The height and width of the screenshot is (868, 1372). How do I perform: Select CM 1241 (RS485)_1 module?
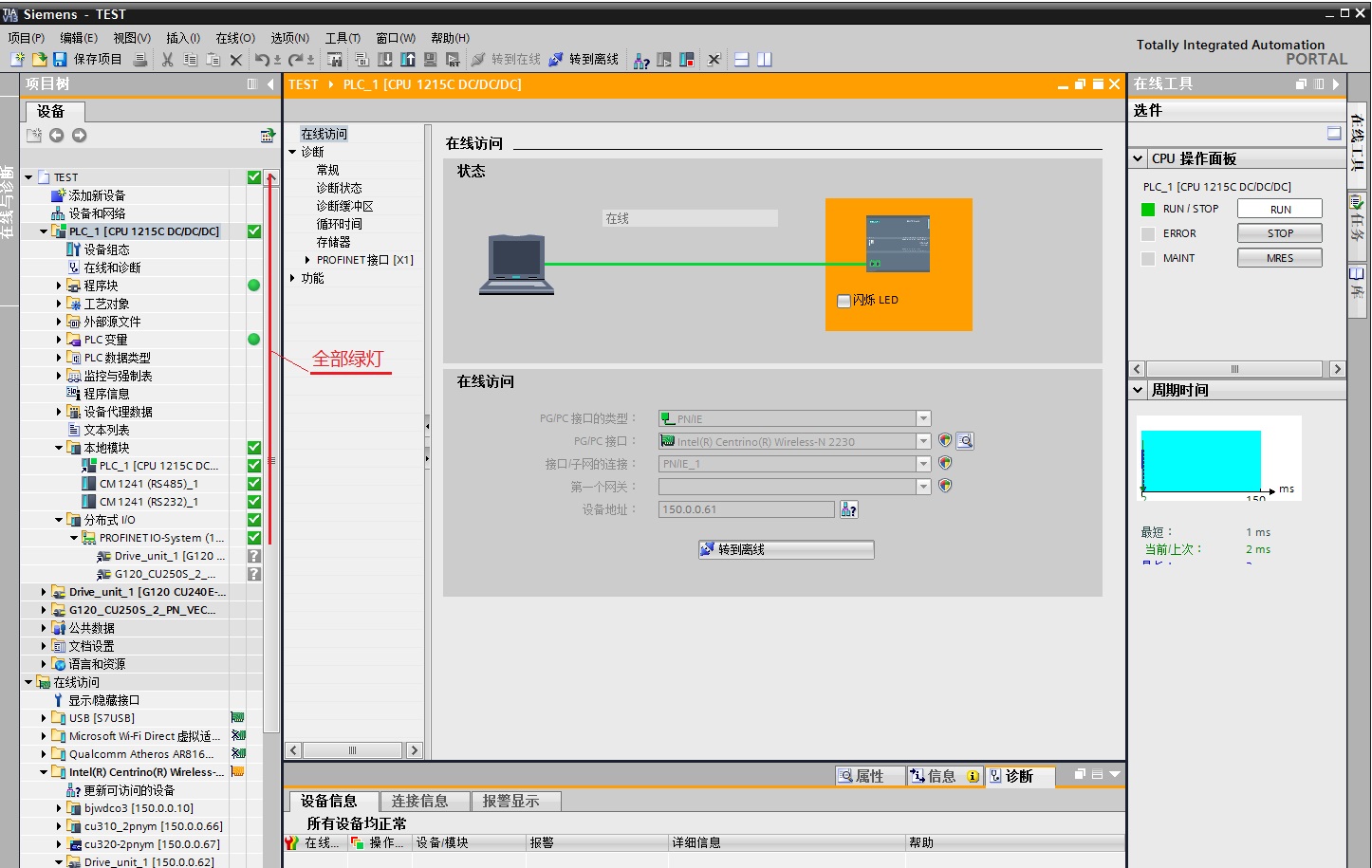tap(149, 484)
